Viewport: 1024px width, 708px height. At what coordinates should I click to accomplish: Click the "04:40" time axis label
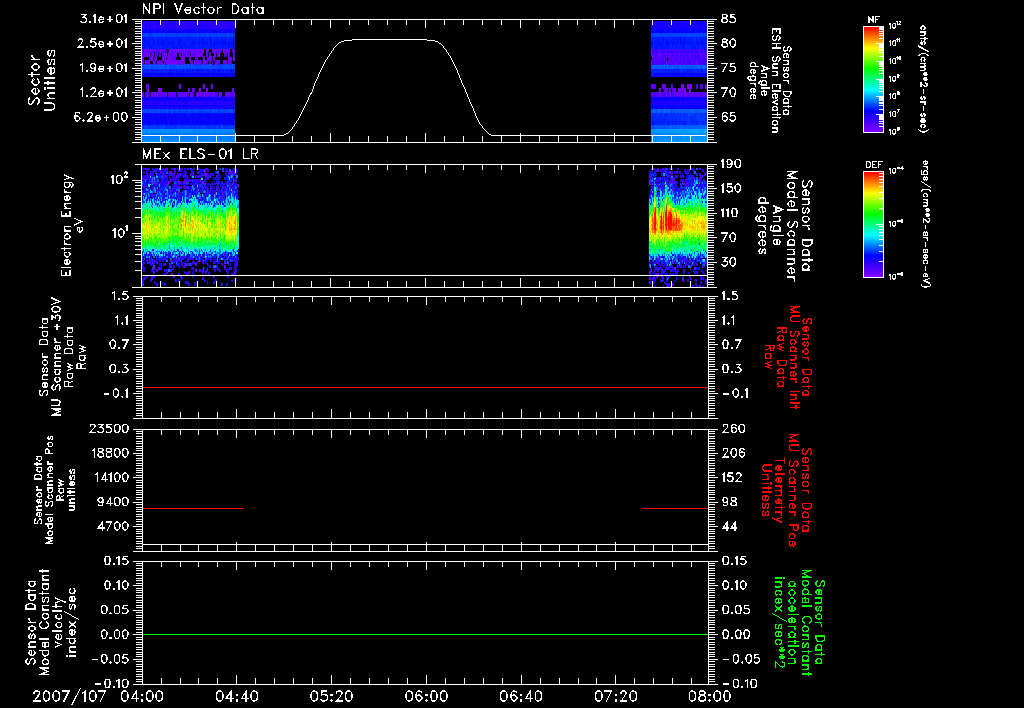[236, 696]
